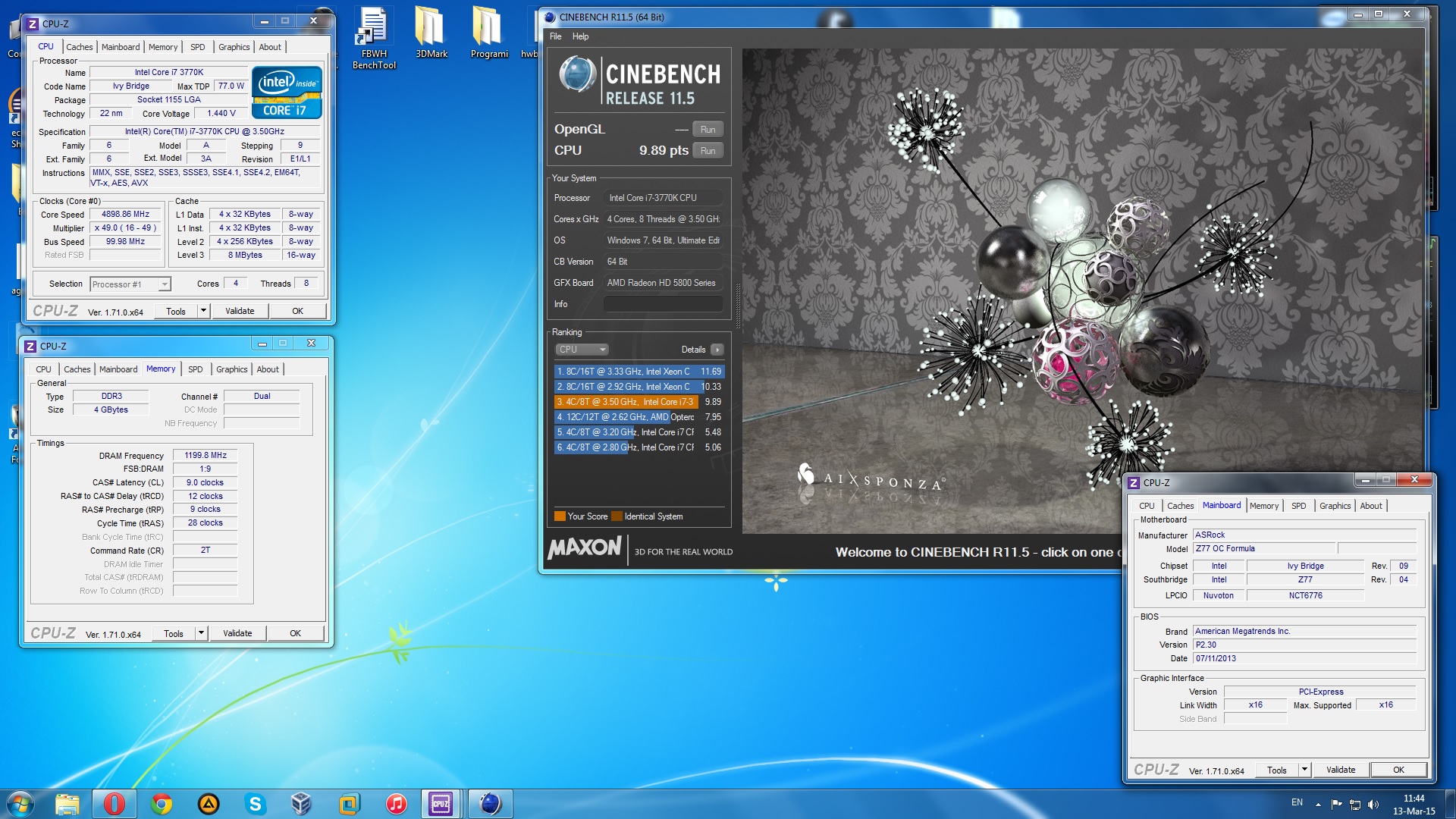This screenshot has width=1456, height=819.
Task: Open the Help menu in Cinebench
Action: click(580, 36)
